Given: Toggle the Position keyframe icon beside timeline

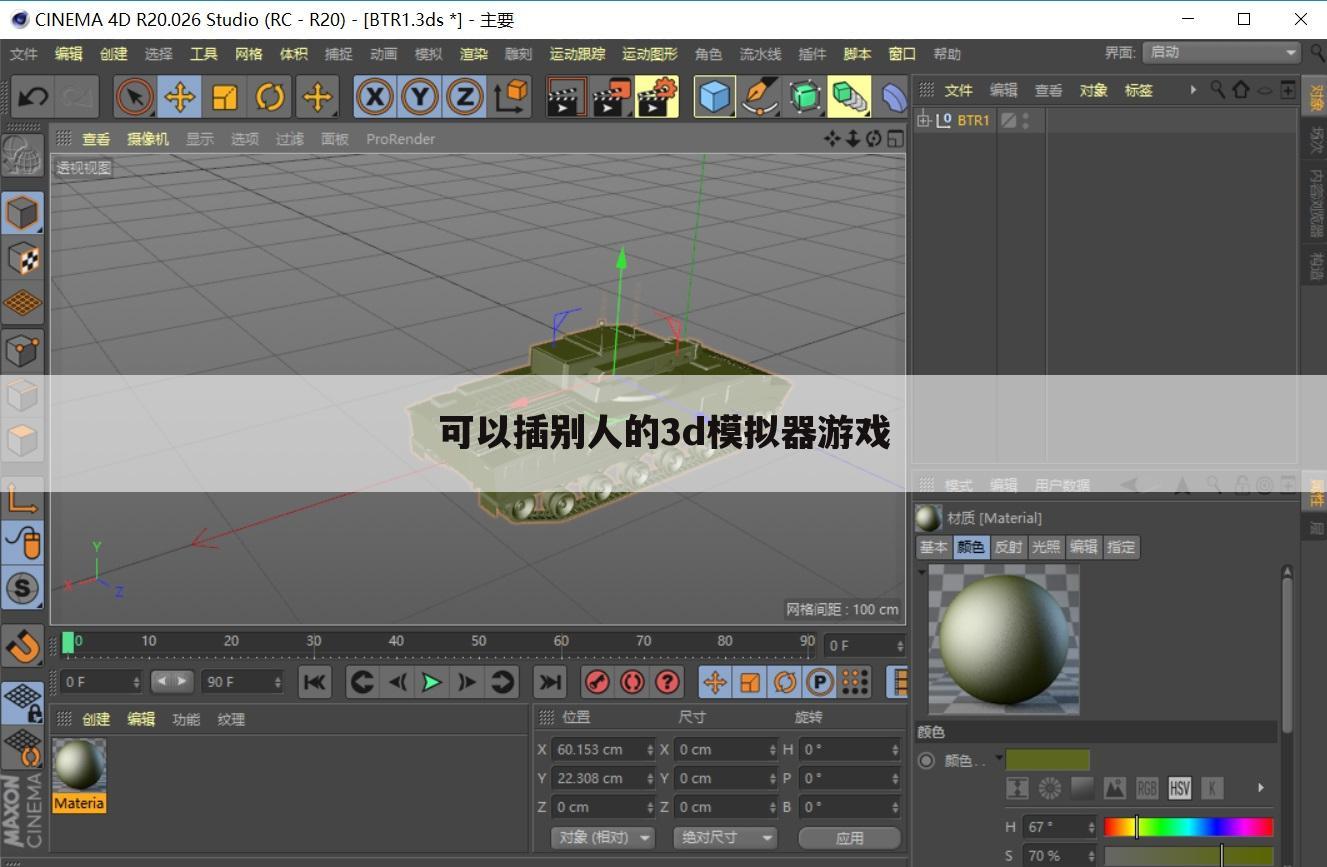Looking at the screenshot, I should click(x=714, y=682).
